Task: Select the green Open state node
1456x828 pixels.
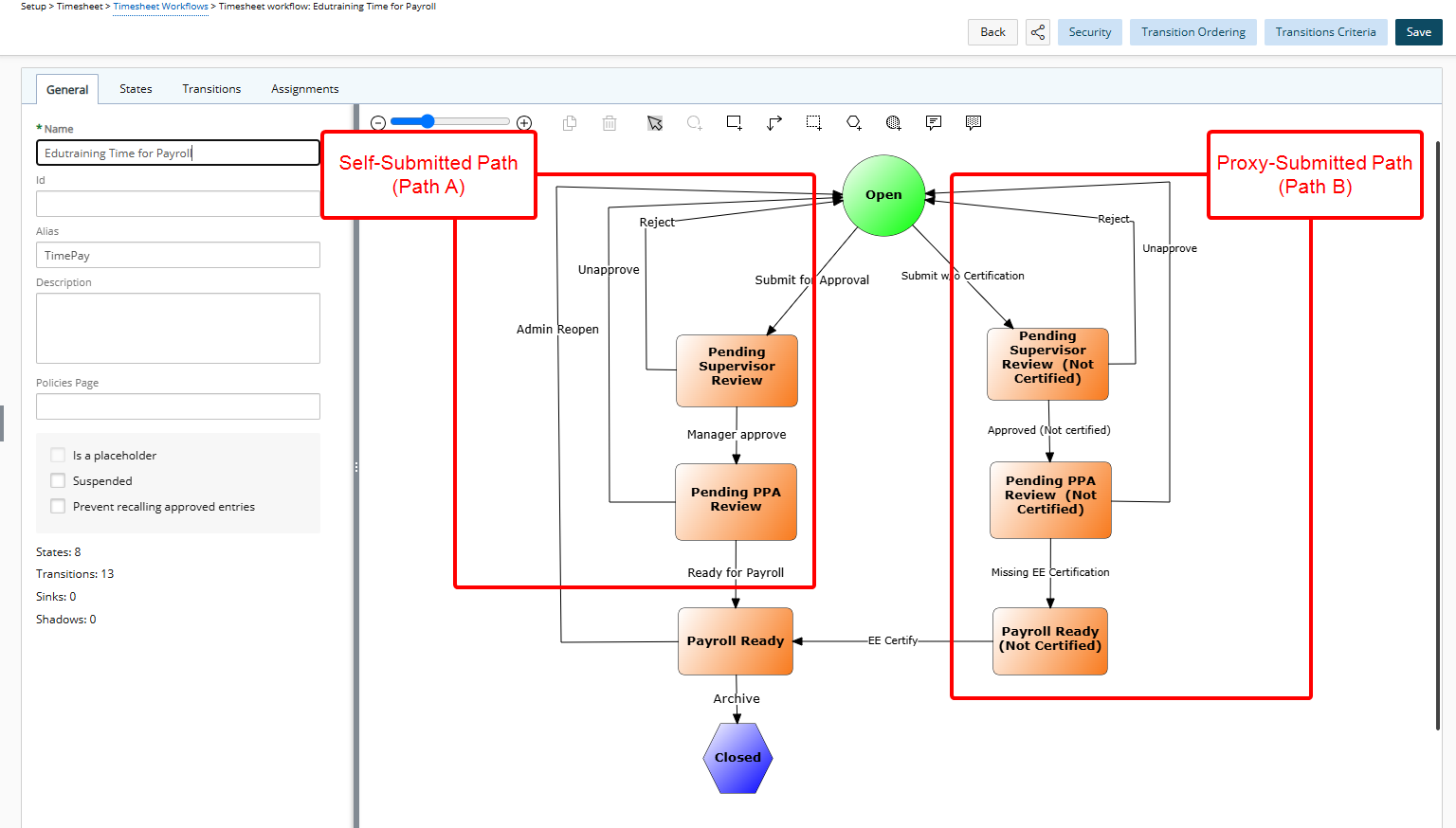Action: pos(883,195)
